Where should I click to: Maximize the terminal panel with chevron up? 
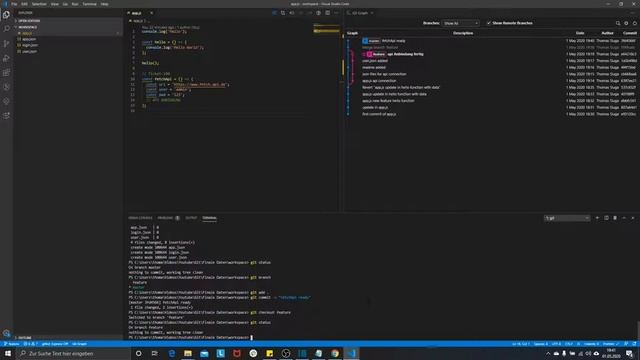[x=624, y=218]
